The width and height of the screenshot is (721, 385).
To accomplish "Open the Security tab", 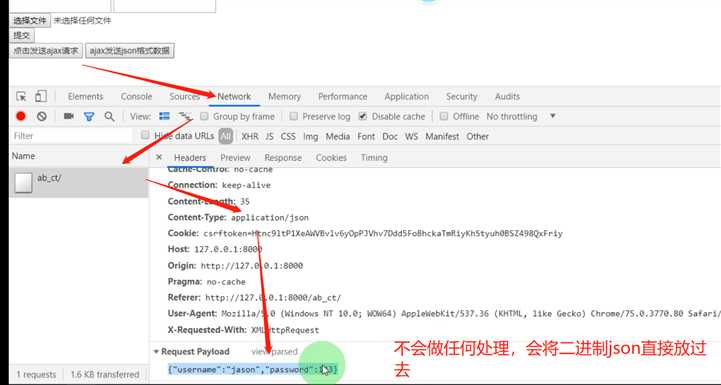I will click(x=462, y=97).
